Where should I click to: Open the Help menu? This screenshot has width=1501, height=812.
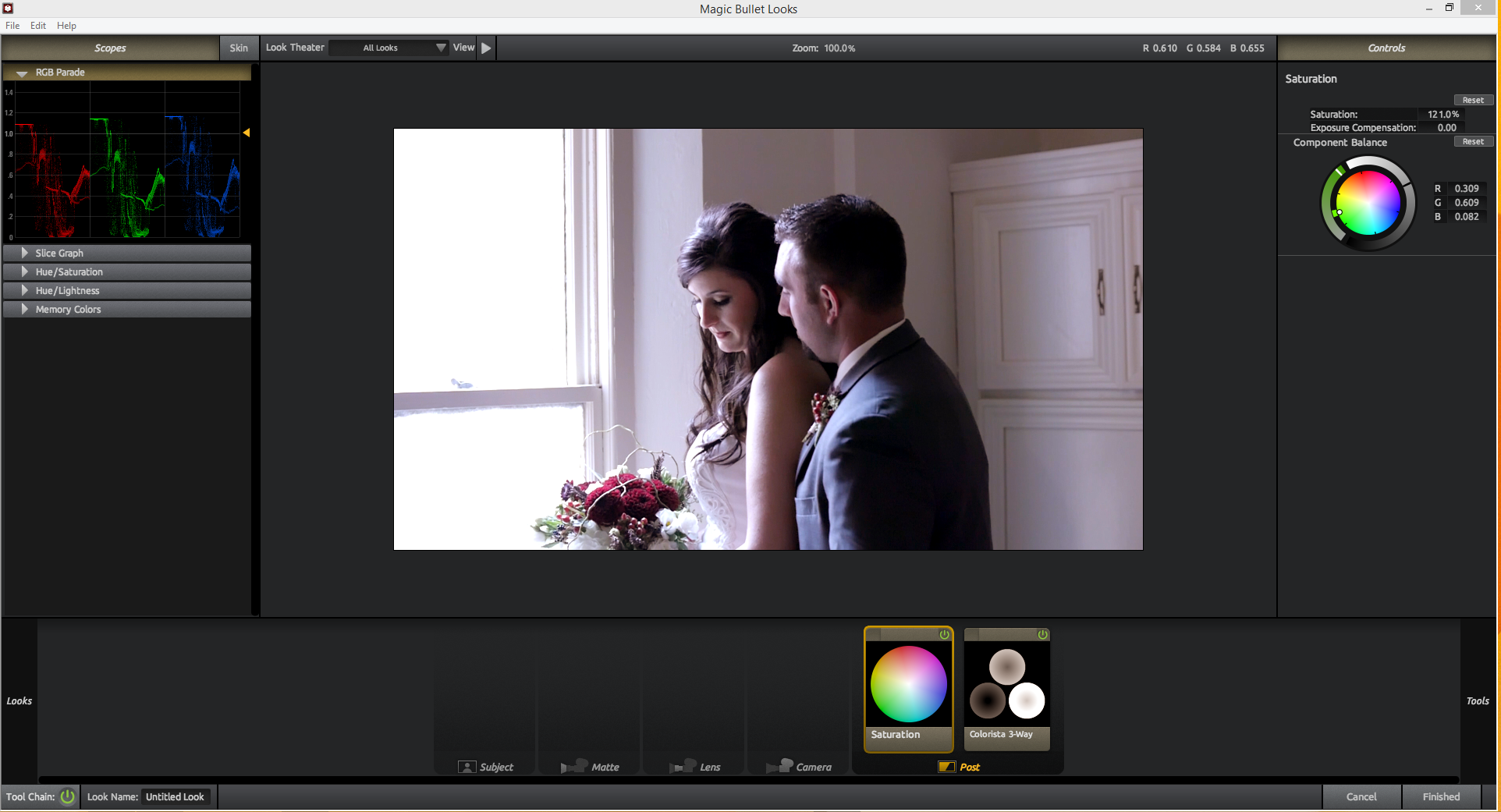(x=66, y=26)
